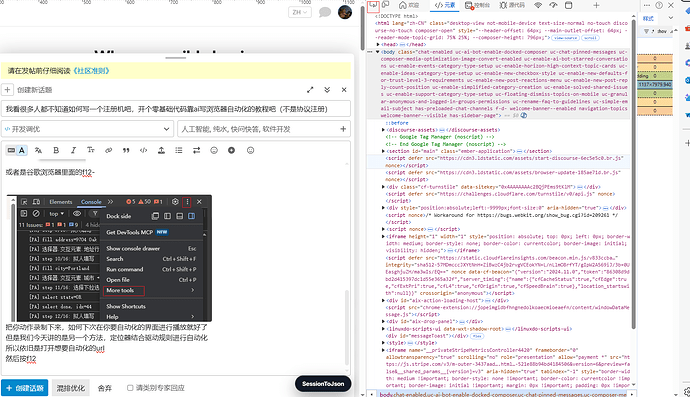690x397 pixels.
Task: Insert a blockquote in composer
Action: [126, 151]
